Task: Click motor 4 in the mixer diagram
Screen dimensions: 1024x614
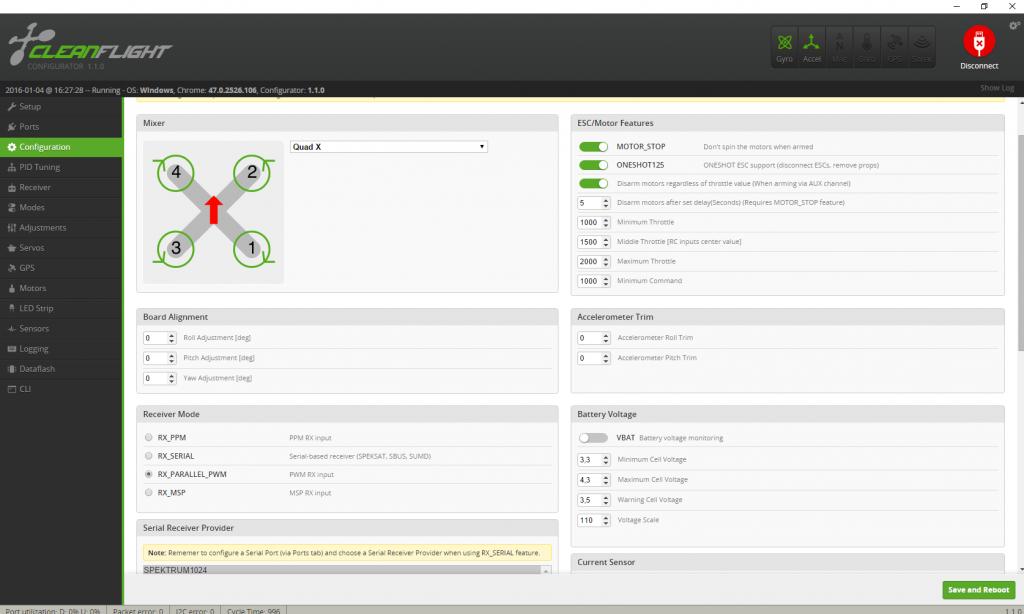Action: (176, 172)
